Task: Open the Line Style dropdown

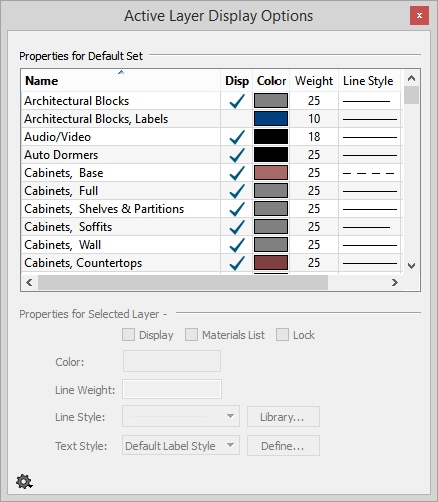Action: (x=181, y=416)
